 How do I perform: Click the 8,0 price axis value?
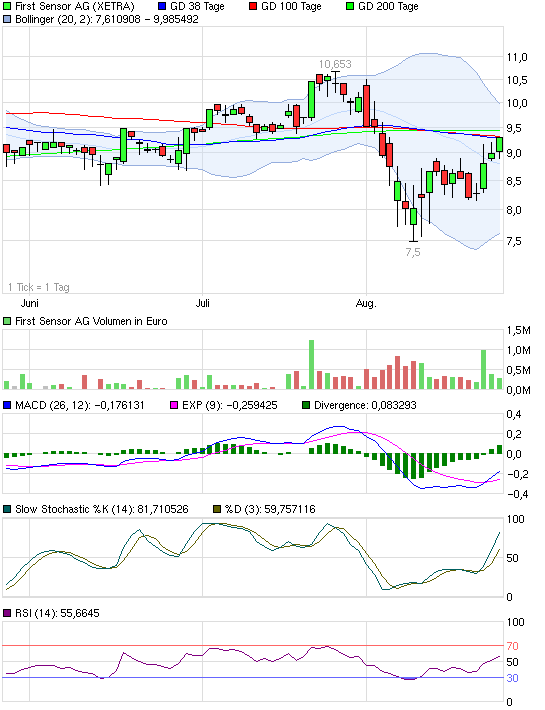coord(515,210)
